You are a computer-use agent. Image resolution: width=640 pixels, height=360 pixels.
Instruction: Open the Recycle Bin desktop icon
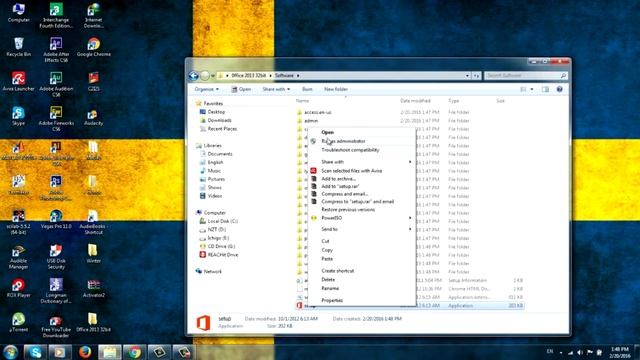pyautogui.click(x=18, y=47)
